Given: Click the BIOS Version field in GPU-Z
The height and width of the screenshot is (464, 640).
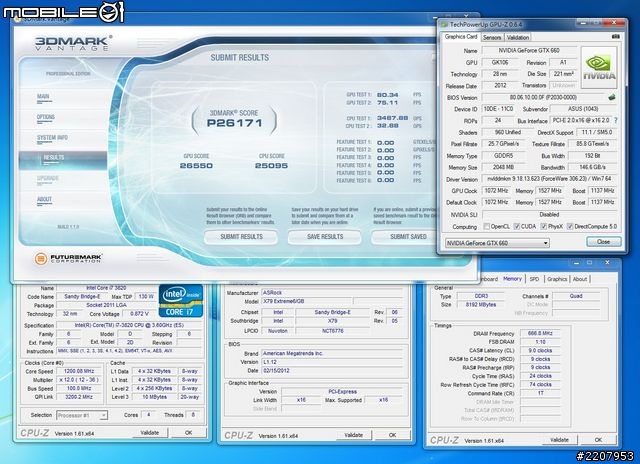Looking at the screenshot, I should pos(543,98).
